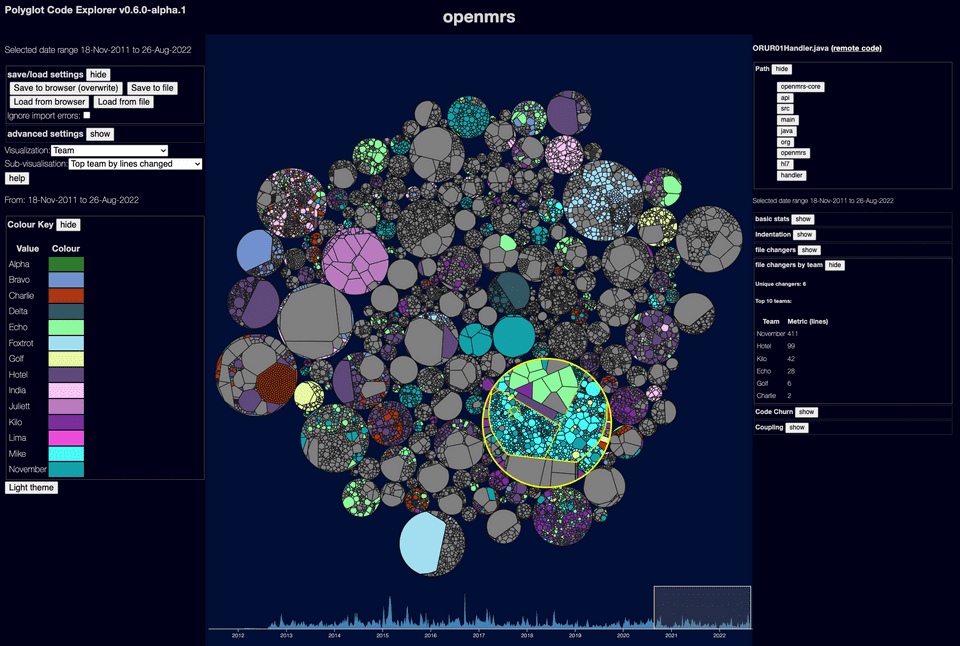Click Save to browser (overwrite) button
This screenshot has height=646, width=960.
(x=66, y=88)
